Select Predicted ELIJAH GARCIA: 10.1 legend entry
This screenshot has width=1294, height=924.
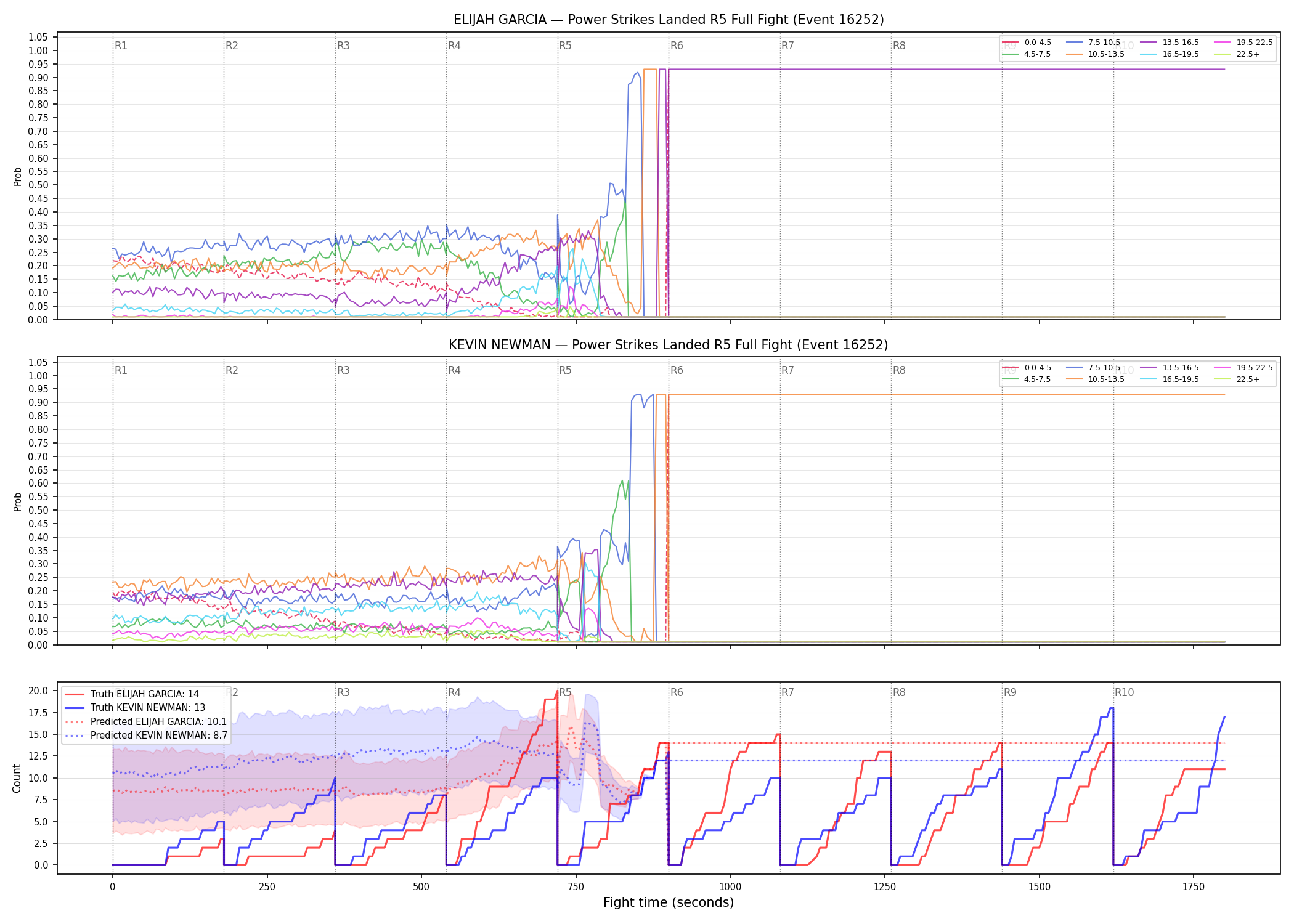coord(146,722)
